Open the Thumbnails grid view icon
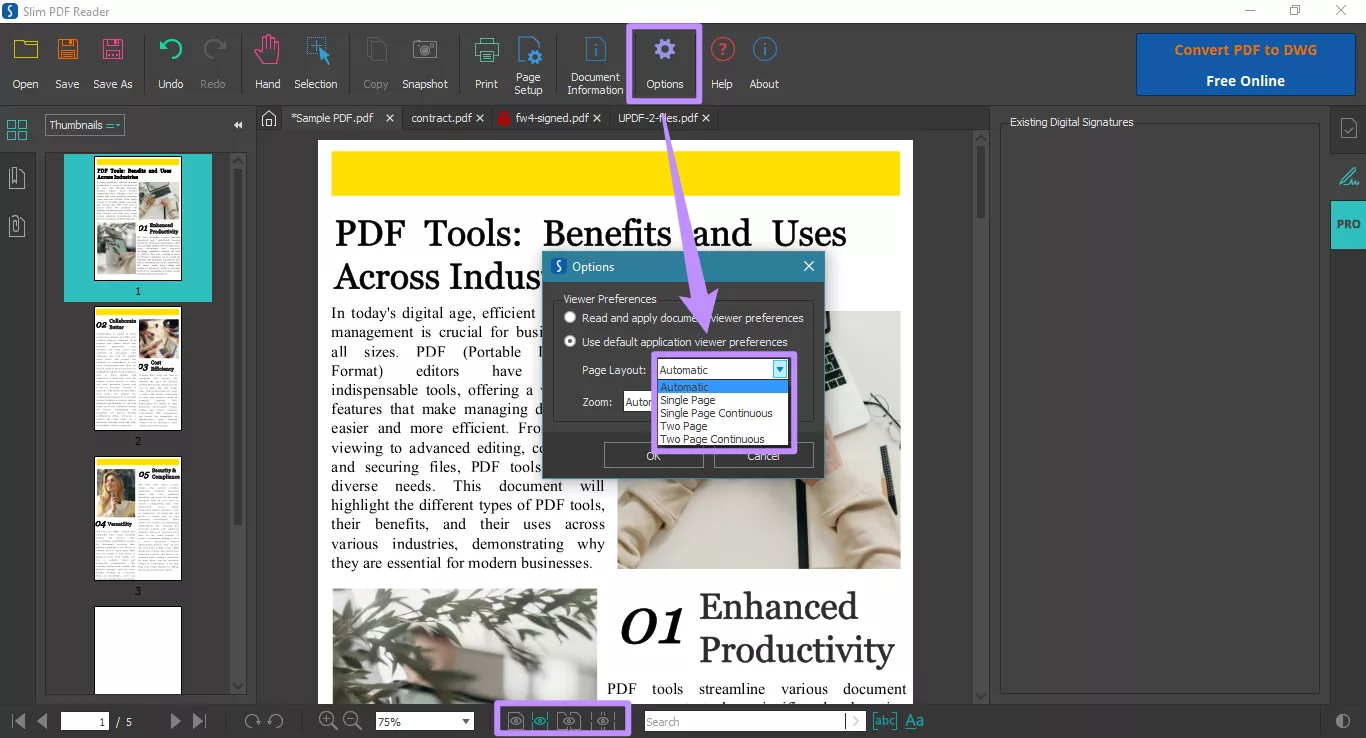1366x738 pixels. [17, 129]
